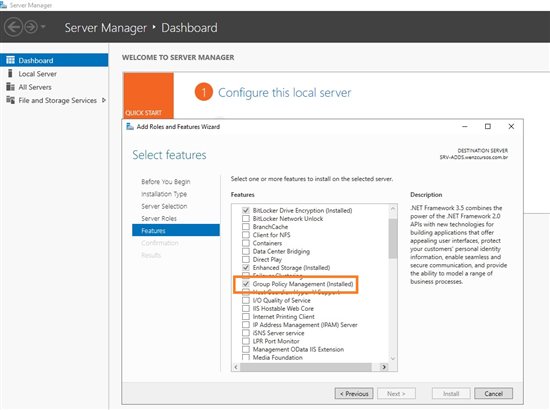
Task: Click the Dashboard breadcrumb in the header
Action: click(x=189, y=28)
